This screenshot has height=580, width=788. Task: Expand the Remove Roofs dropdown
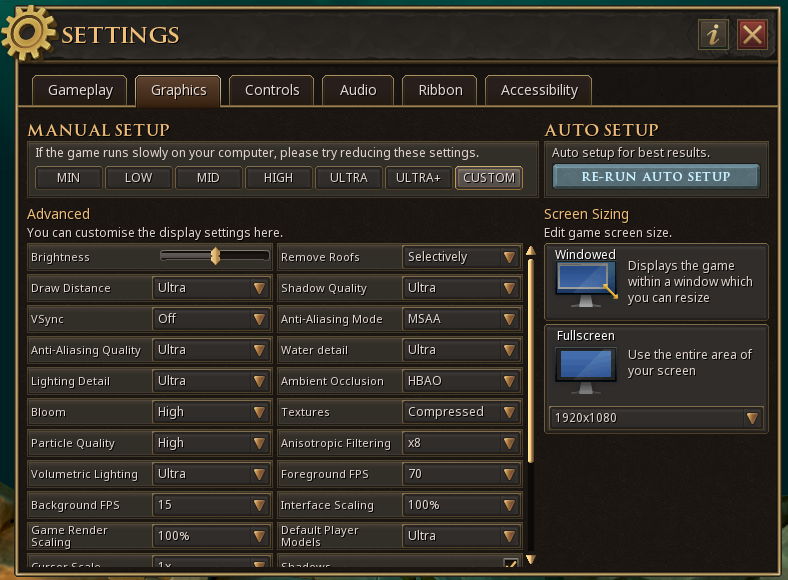[x=461, y=257]
